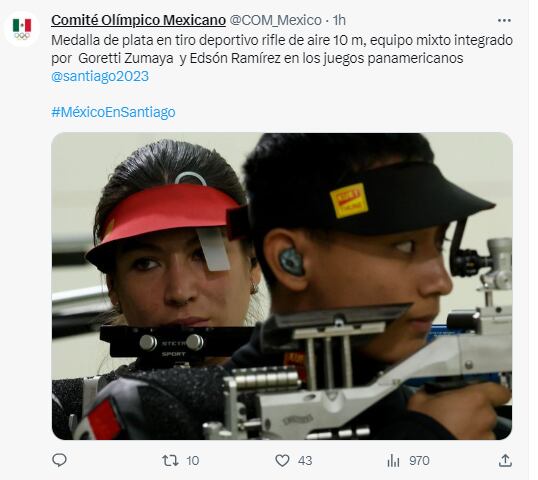Image resolution: width=538 pixels, height=480 pixels.
Task: Open view analytics bar chart icon
Action: click(x=393, y=460)
